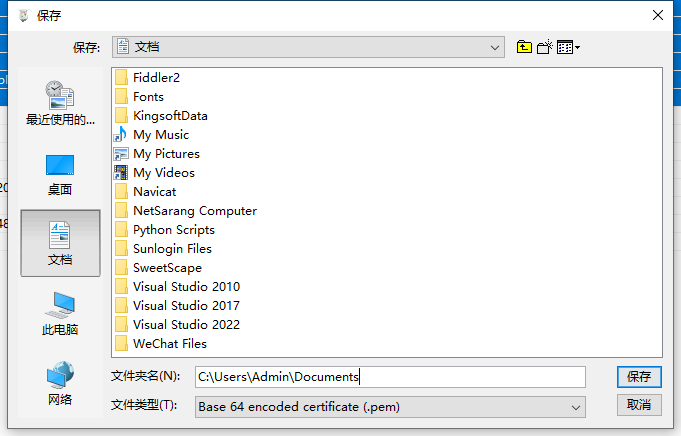Select the Fiddler2 folder
The height and width of the screenshot is (436, 681).
[x=155, y=77]
